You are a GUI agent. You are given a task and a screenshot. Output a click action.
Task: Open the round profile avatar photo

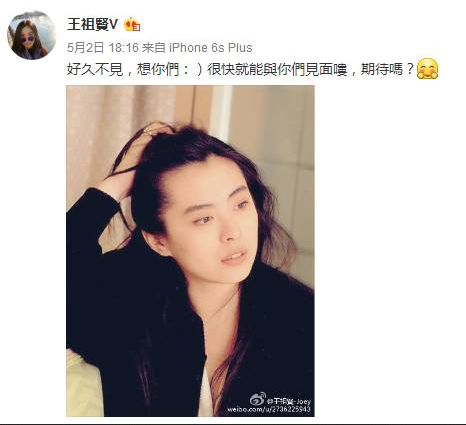click(x=32, y=35)
